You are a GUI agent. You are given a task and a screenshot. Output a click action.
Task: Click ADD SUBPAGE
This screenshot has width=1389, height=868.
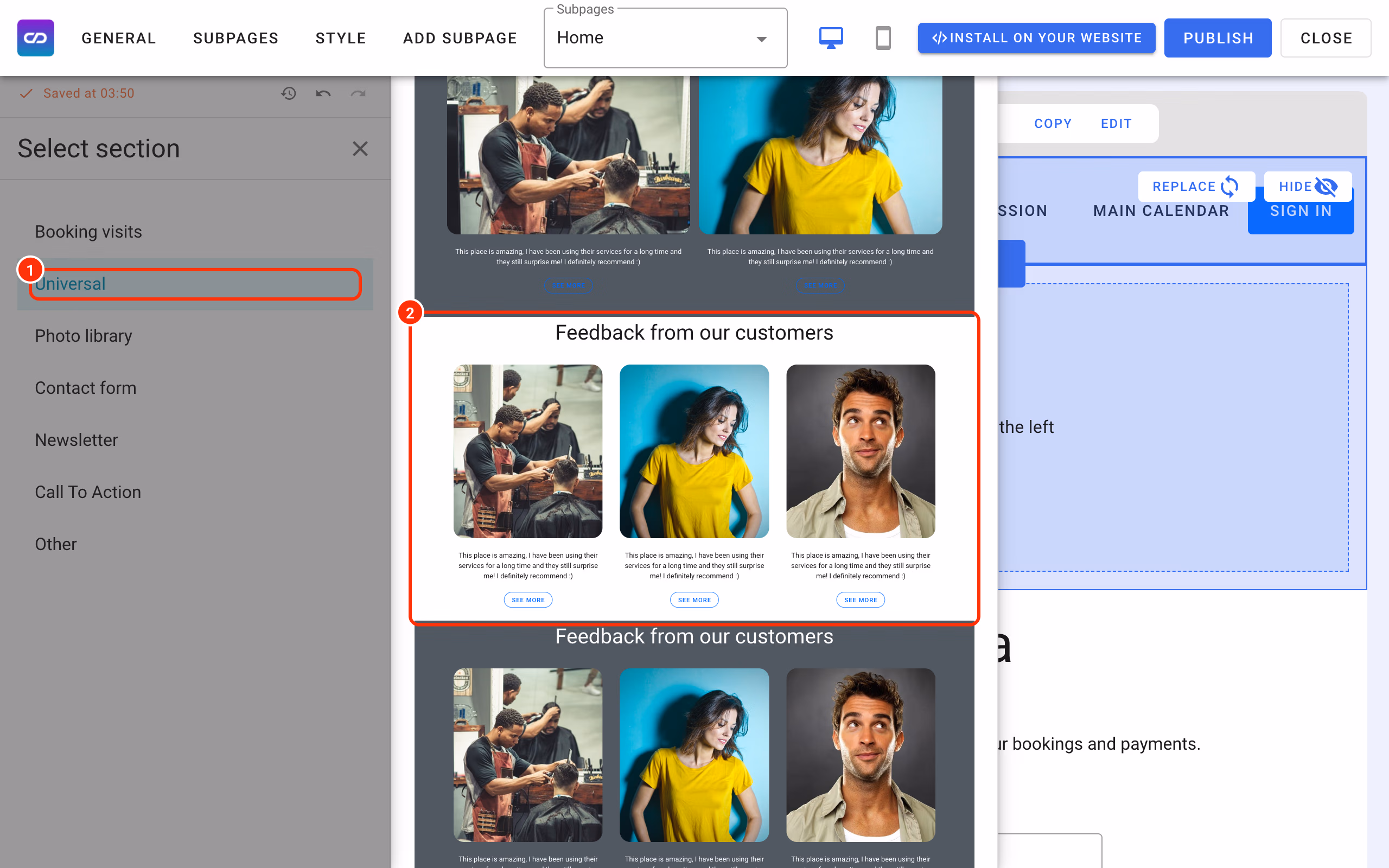[460, 38]
